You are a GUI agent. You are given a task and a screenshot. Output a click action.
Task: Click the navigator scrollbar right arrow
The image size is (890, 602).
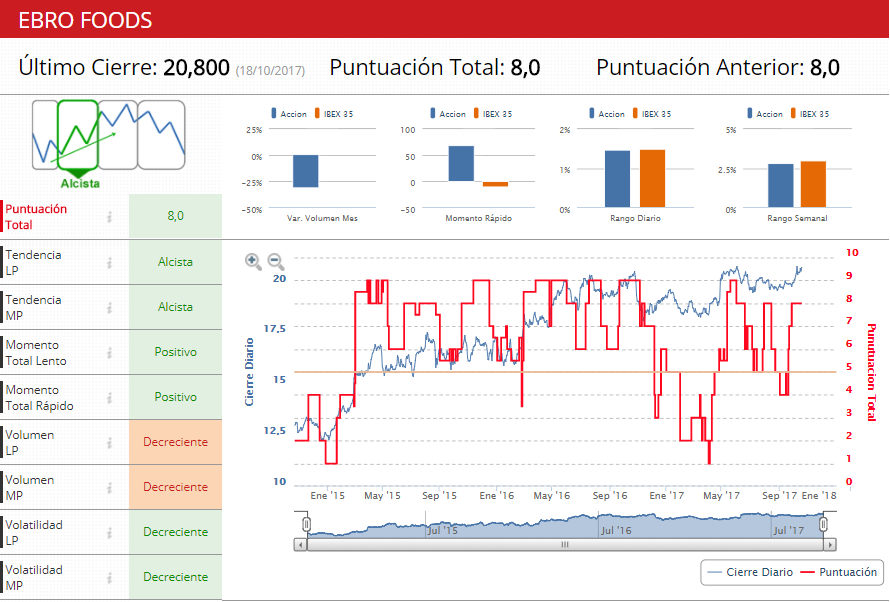point(830,545)
